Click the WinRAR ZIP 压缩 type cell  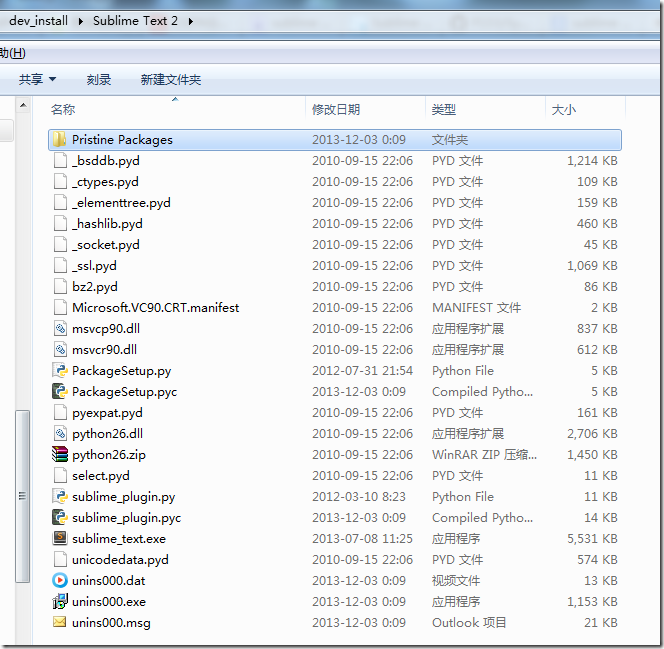(484, 455)
